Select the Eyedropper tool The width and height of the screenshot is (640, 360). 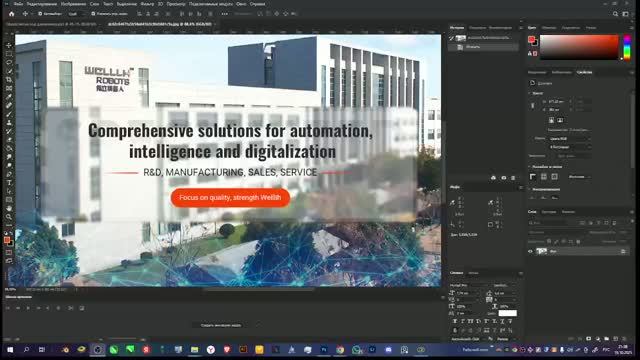(x=9, y=97)
